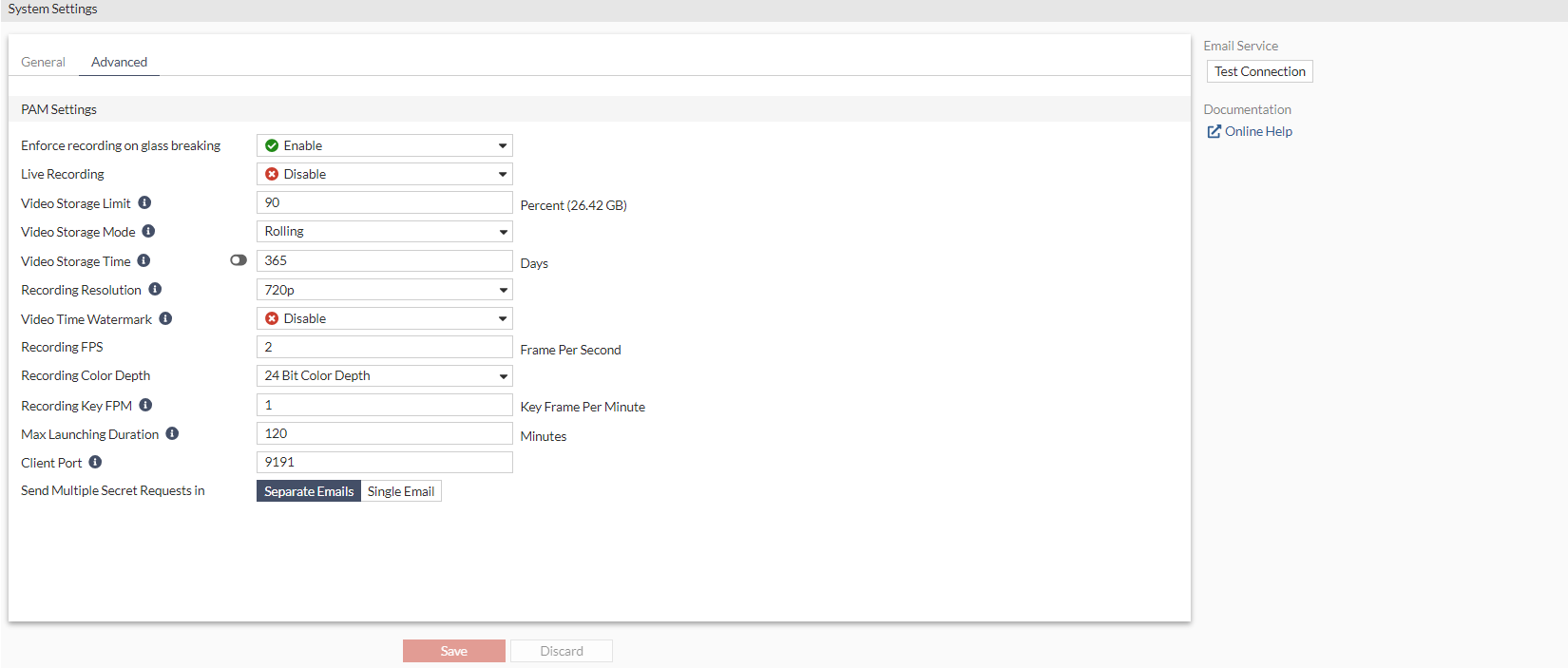Click the Discard button

562,651
